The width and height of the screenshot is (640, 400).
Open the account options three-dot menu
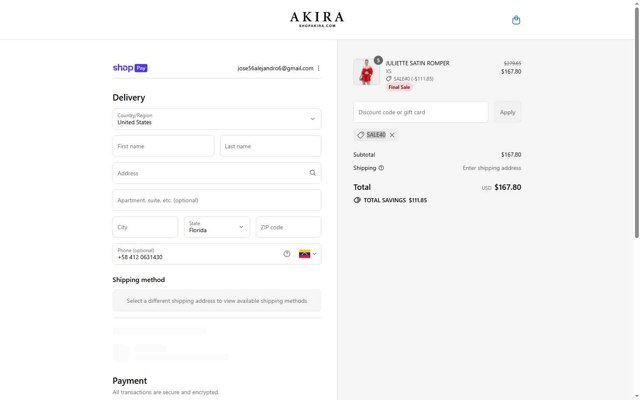click(318, 68)
